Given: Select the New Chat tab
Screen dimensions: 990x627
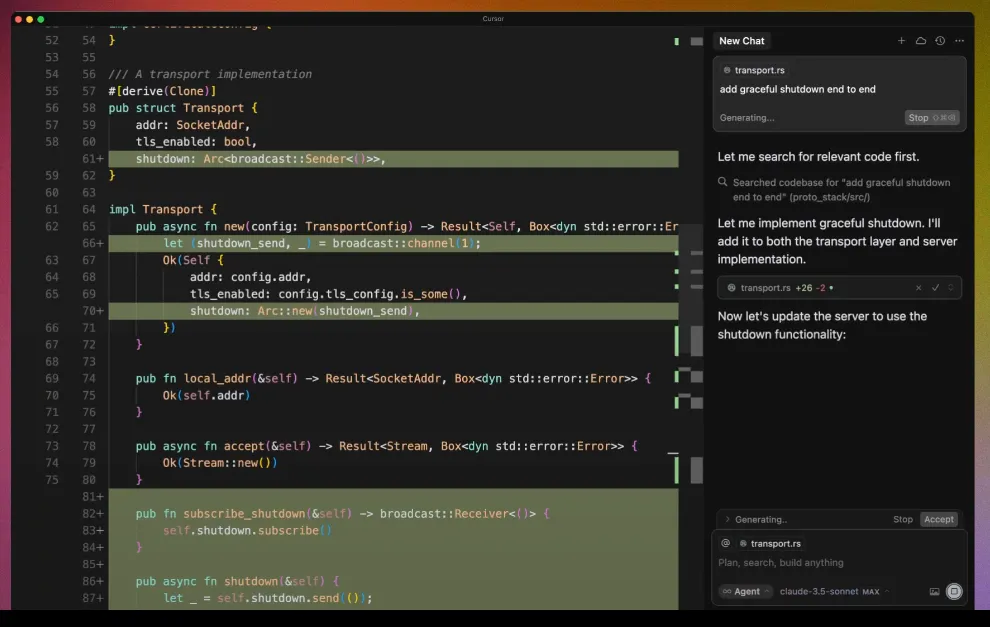Looking at the screenshot, I should tap(741, 41).
